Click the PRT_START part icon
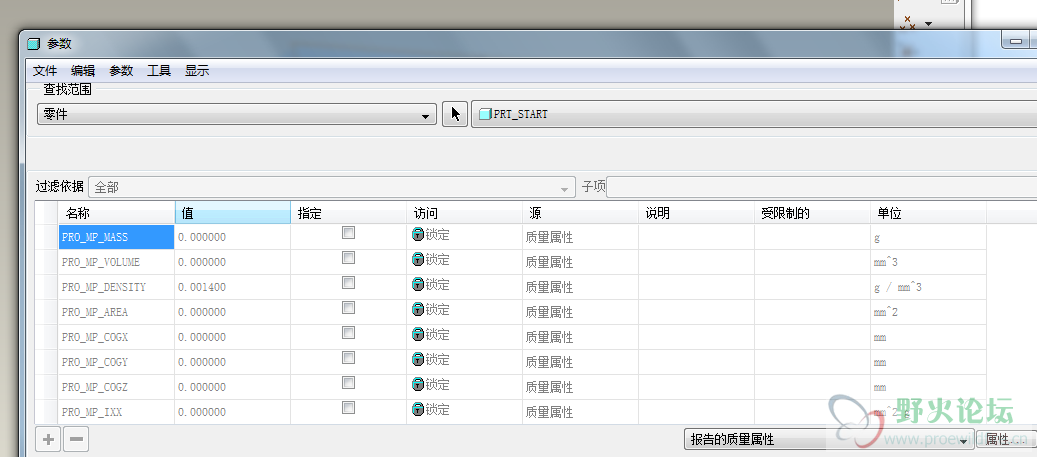 coord(485,114)
